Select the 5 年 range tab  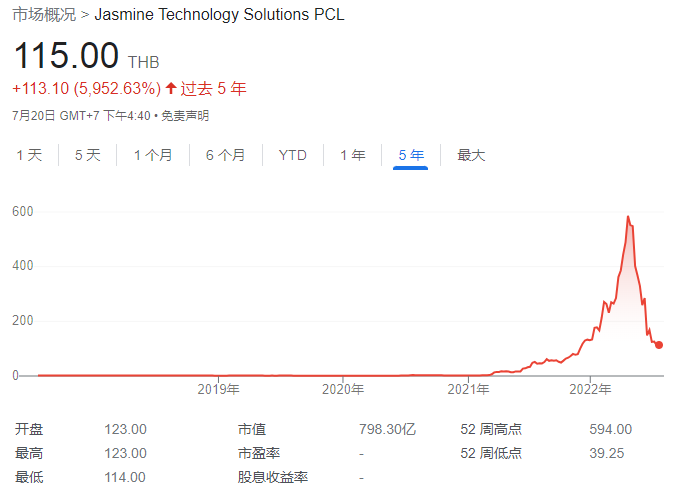(411, 155)
